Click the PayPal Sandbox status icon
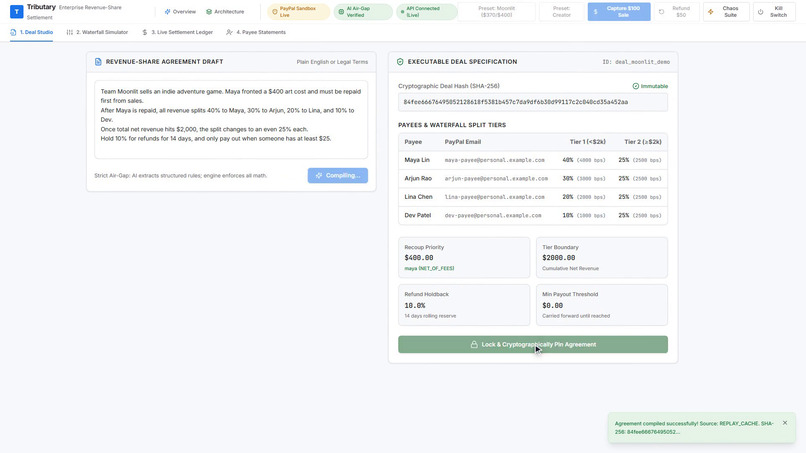 point(274,12)
